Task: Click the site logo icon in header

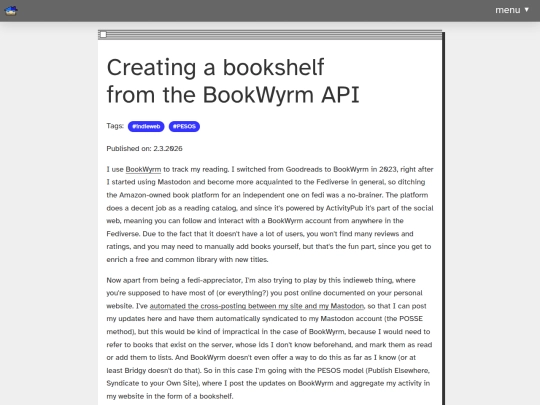Action: [11, 10]
